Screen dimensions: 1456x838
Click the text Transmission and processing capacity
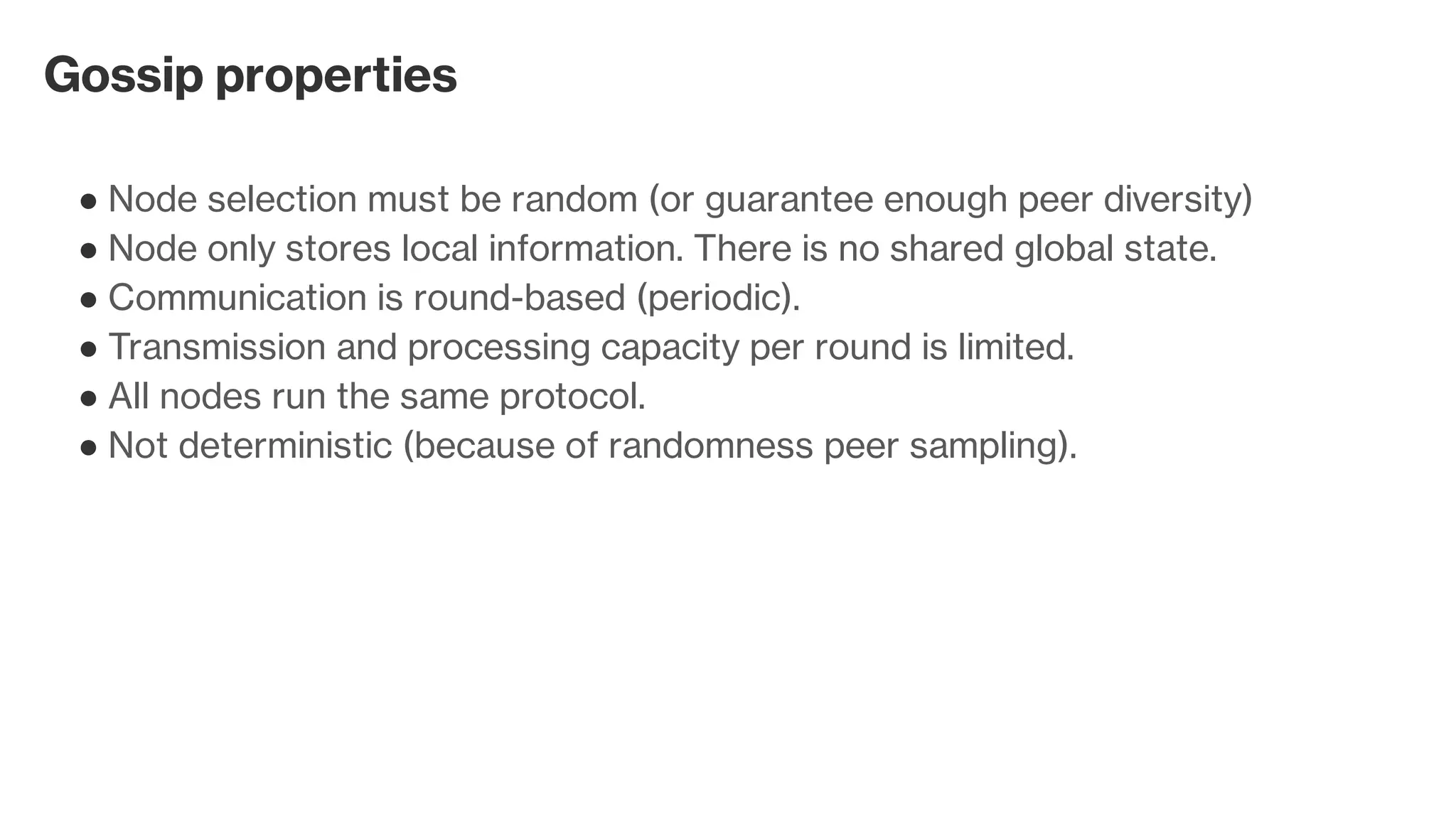click(424, 348)
